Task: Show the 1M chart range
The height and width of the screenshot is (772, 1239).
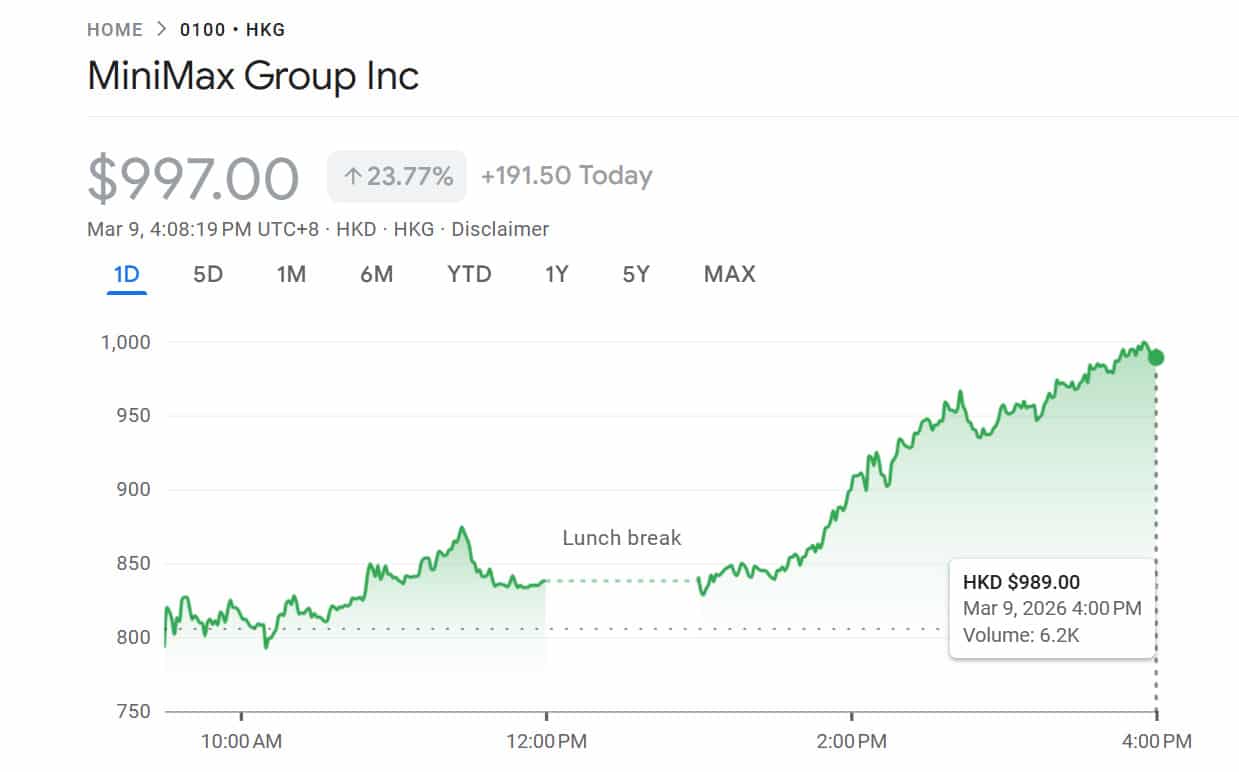Action: point(291,274)
